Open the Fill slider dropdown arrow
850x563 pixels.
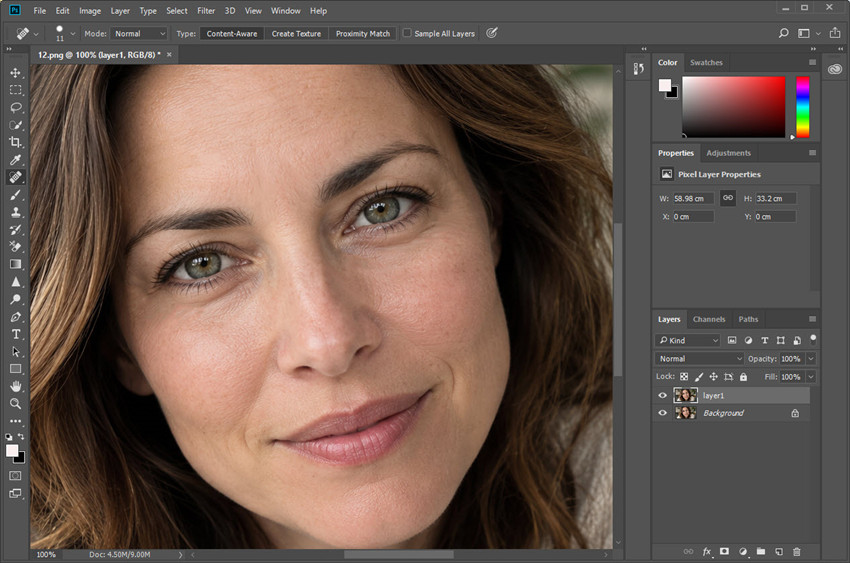811,377
